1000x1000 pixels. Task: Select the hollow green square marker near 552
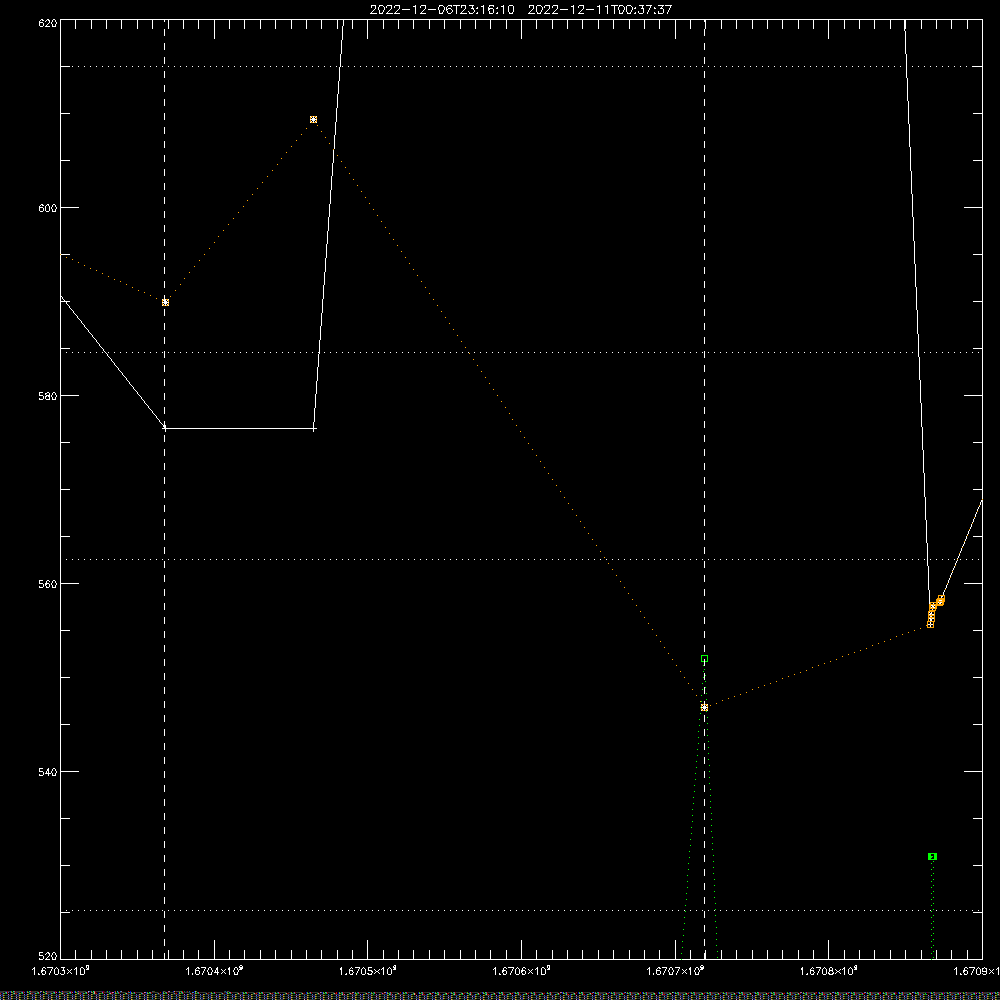704,659
